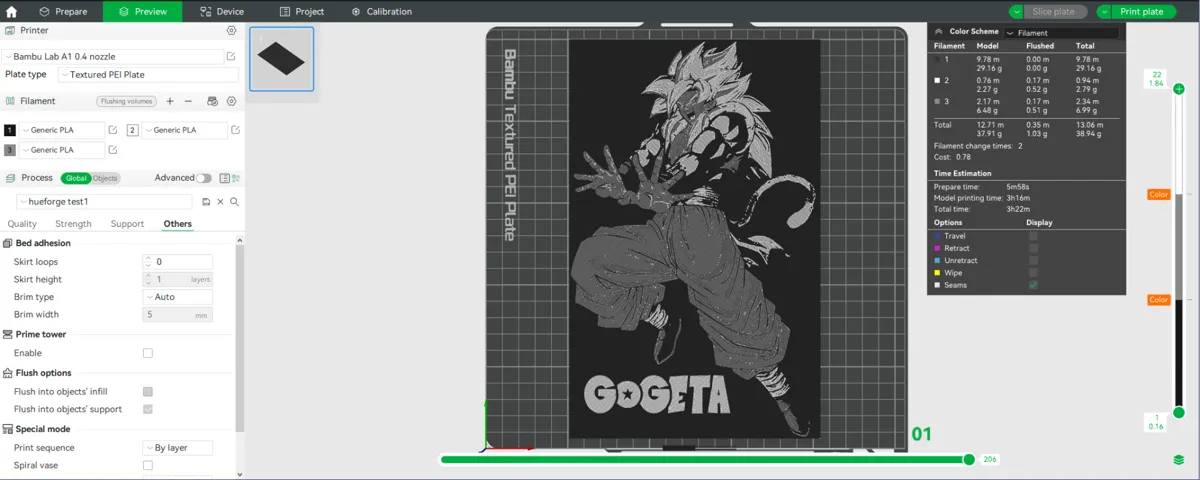1200x480 pixels.
Task: Open filament 3 Generic PLA dropdown
Action: [x=62, y=150]
